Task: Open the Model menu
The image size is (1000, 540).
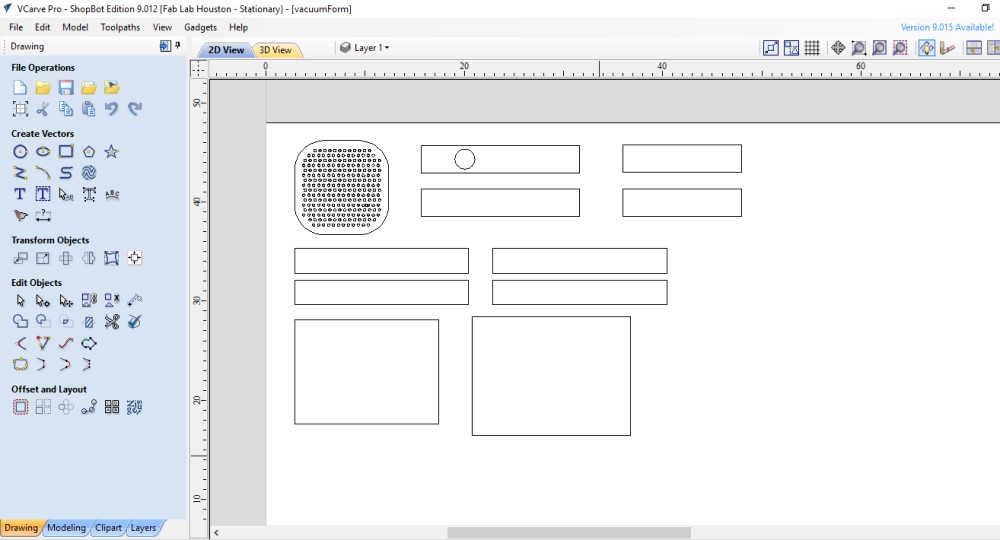Action: [x=75, y=27]
